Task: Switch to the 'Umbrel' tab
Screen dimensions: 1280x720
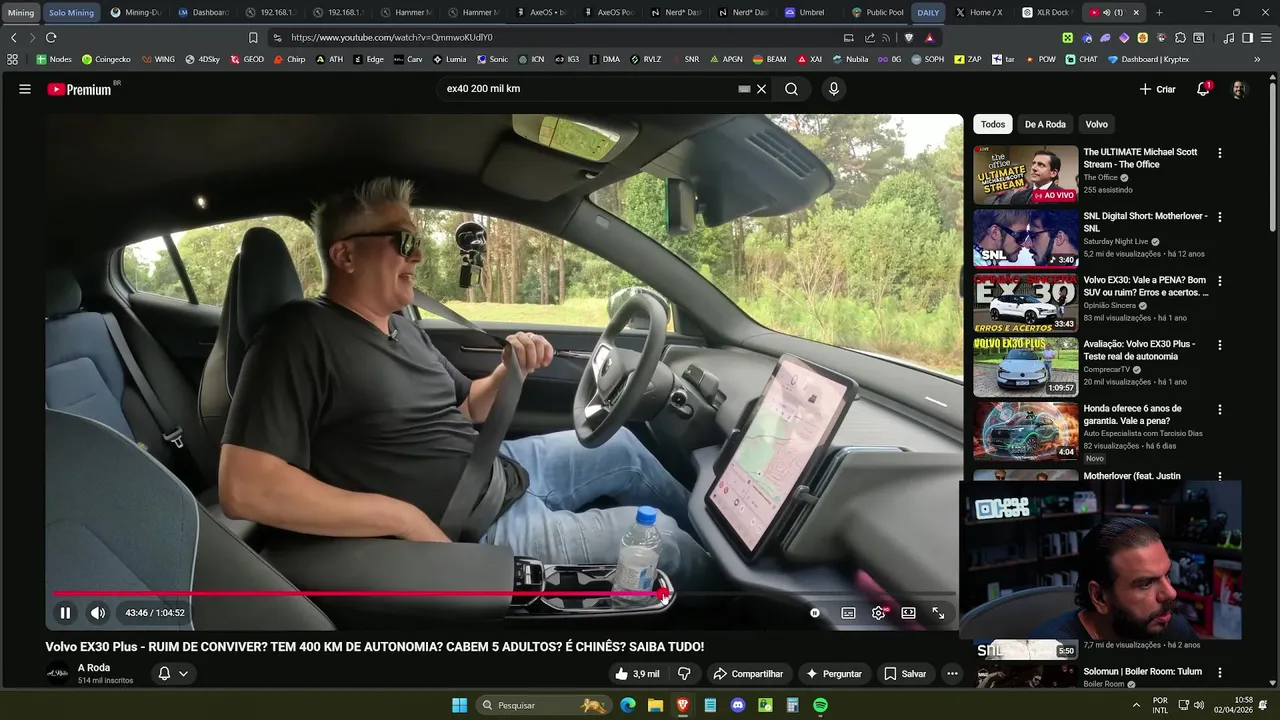Action: click(810, 12)
